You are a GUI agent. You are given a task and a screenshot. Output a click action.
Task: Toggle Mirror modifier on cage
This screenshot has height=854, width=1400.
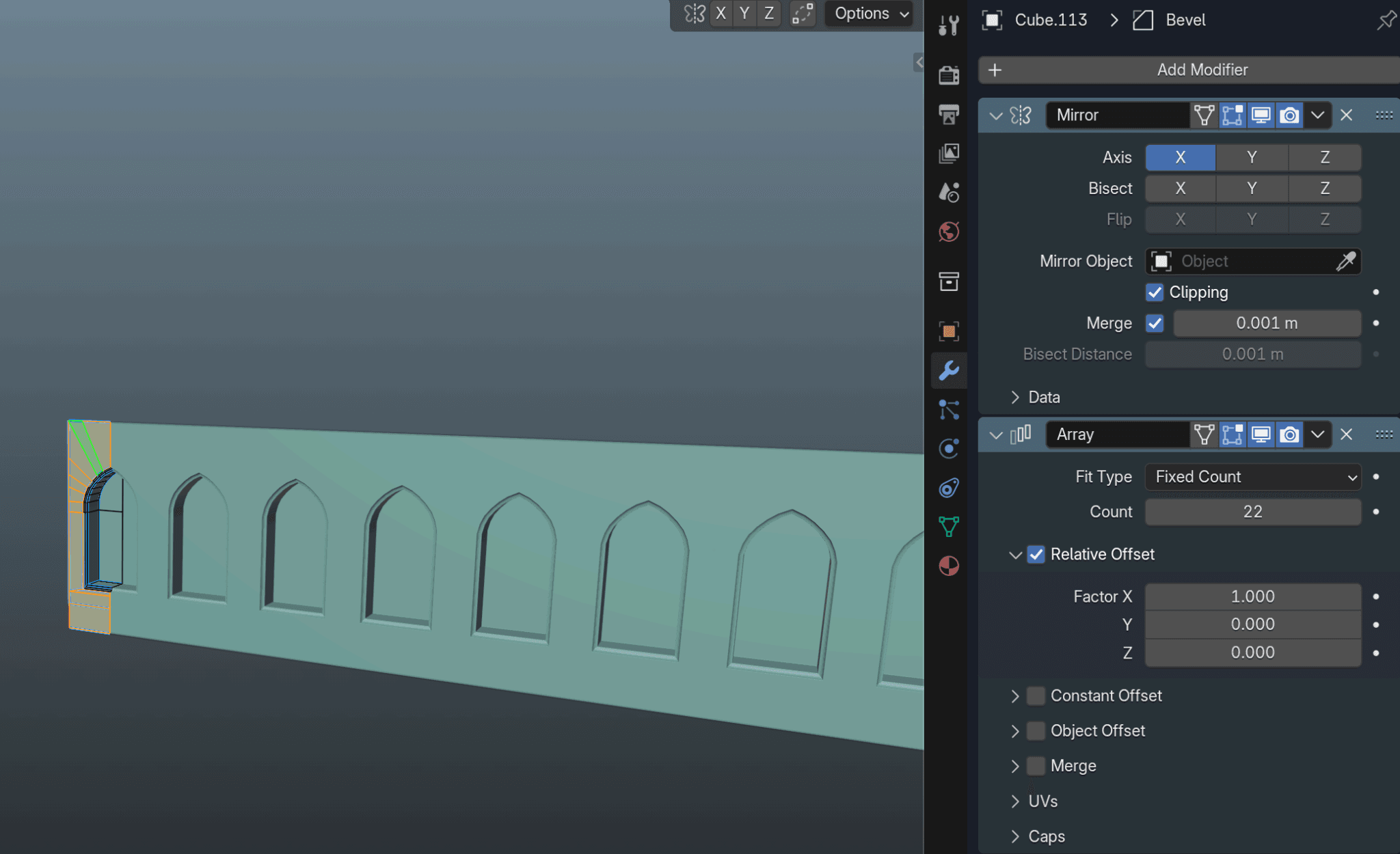click(x=1204, y=115)
